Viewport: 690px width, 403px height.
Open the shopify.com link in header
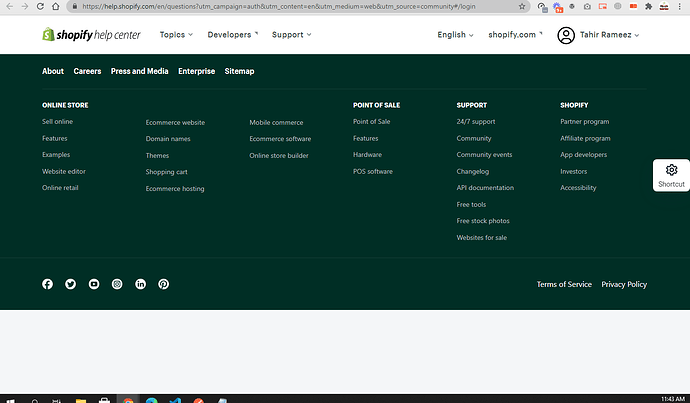515,34
